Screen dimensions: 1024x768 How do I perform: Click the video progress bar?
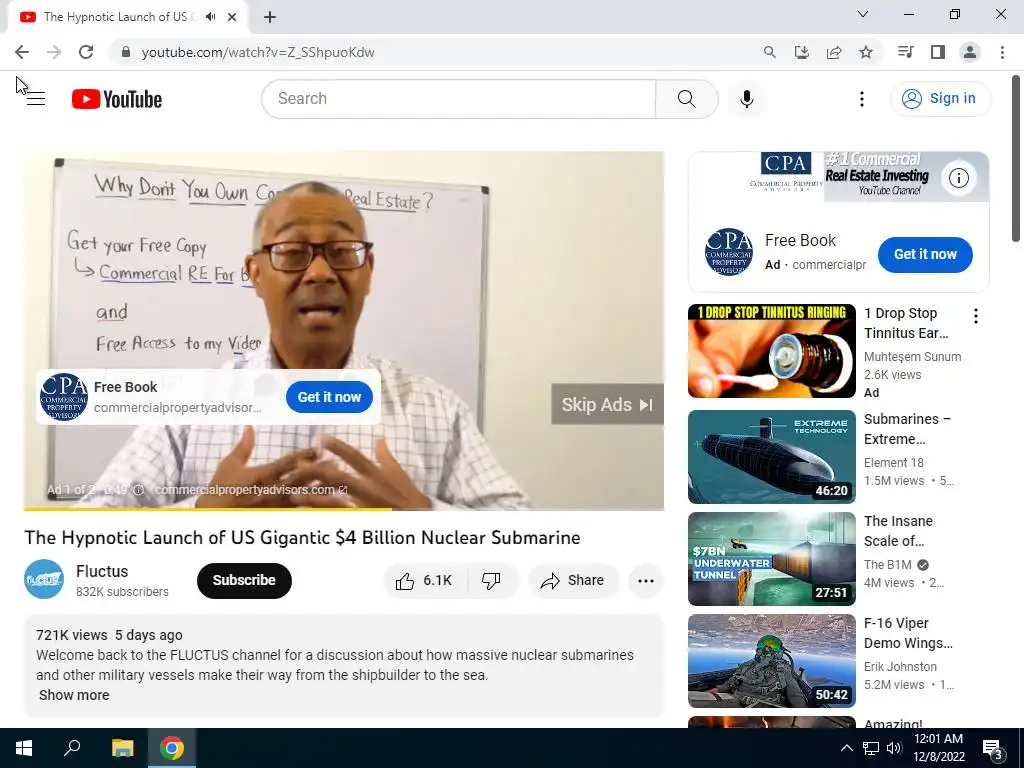[x=344, y=508]
